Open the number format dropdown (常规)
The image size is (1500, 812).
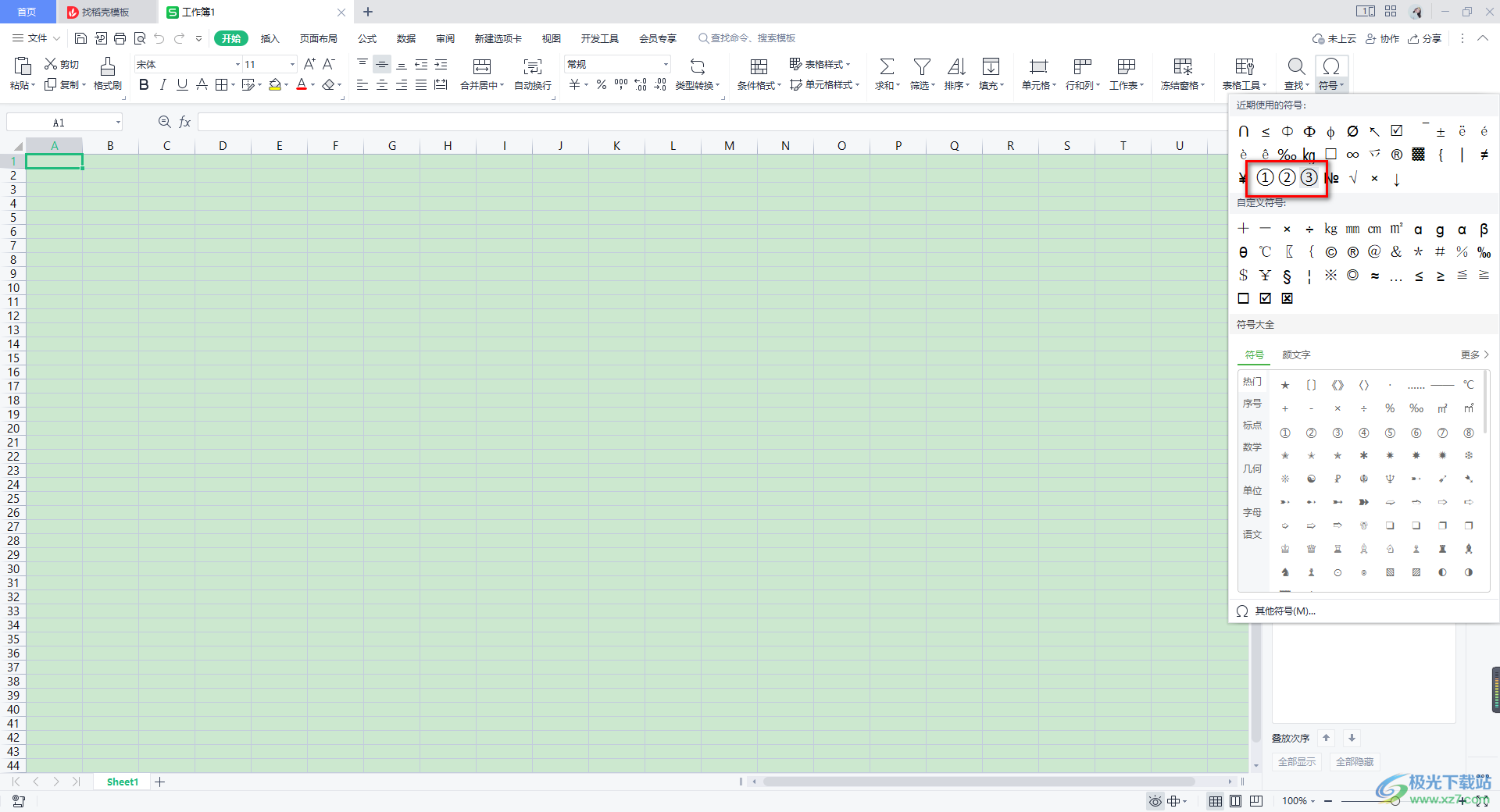[666, 64]
